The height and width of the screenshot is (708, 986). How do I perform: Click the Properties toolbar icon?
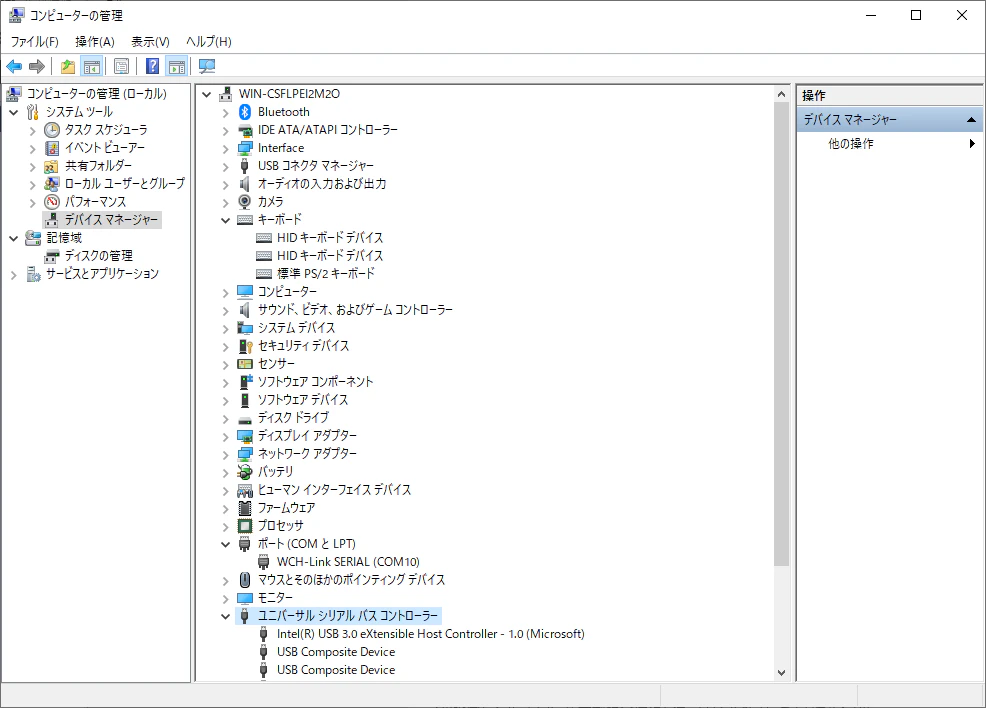click(x=121, y=66)
